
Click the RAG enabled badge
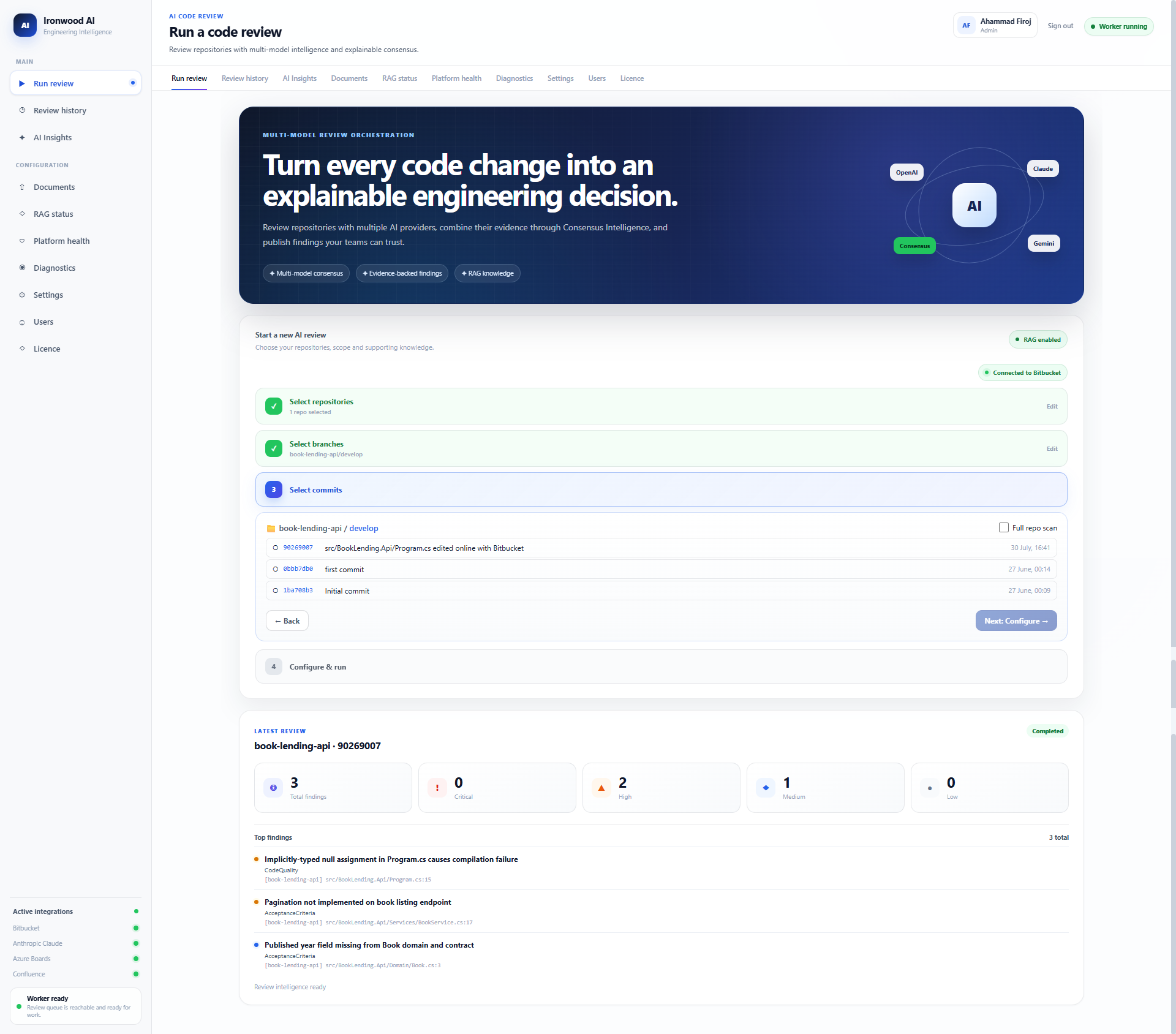pos(1038,339)
